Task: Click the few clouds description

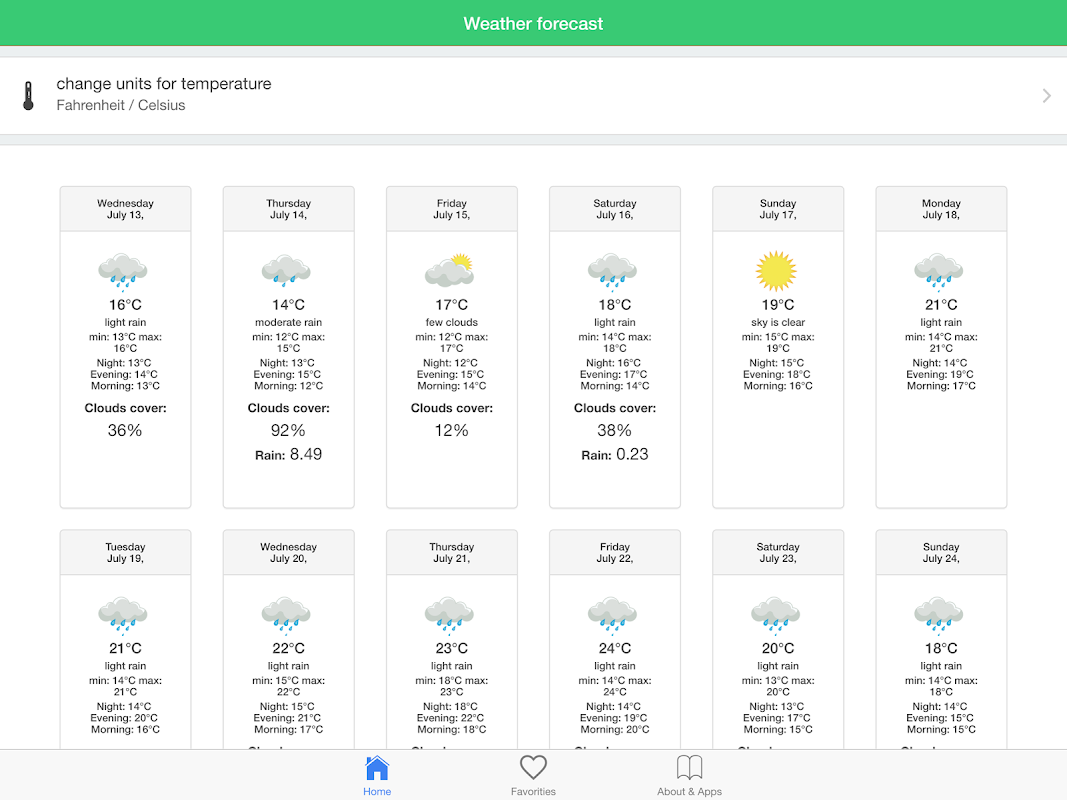Action: (452, 322)
